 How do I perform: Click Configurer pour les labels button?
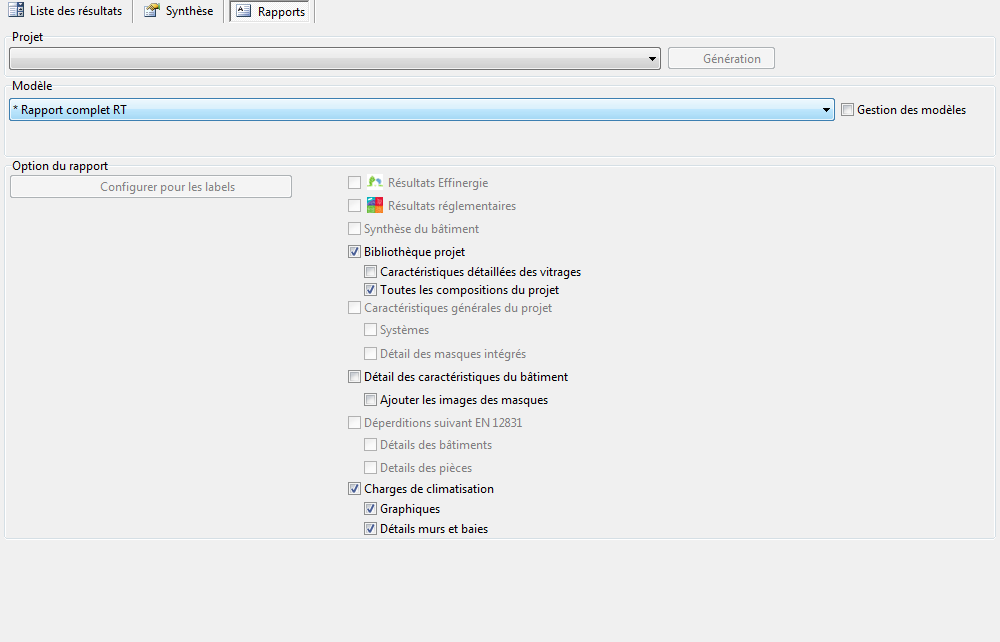[151, 187]
